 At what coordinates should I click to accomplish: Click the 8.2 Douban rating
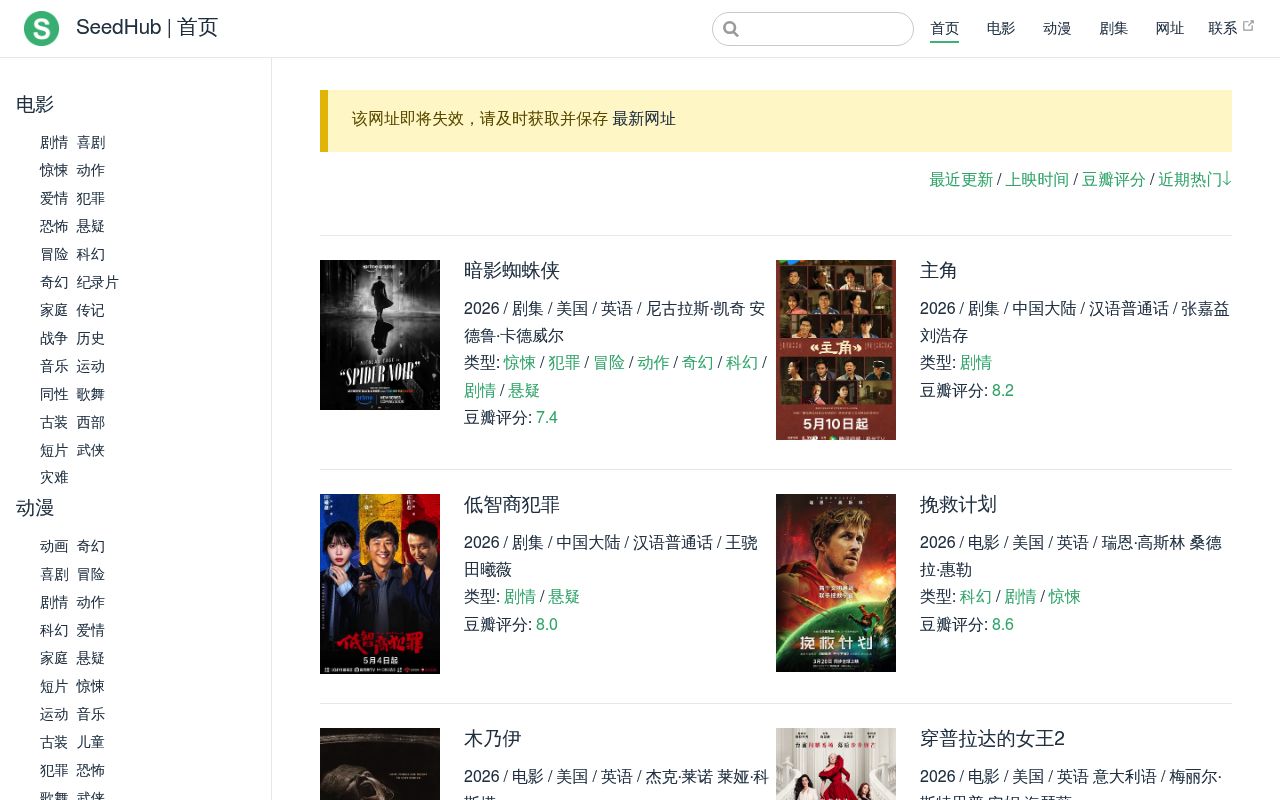point(1003,391)
